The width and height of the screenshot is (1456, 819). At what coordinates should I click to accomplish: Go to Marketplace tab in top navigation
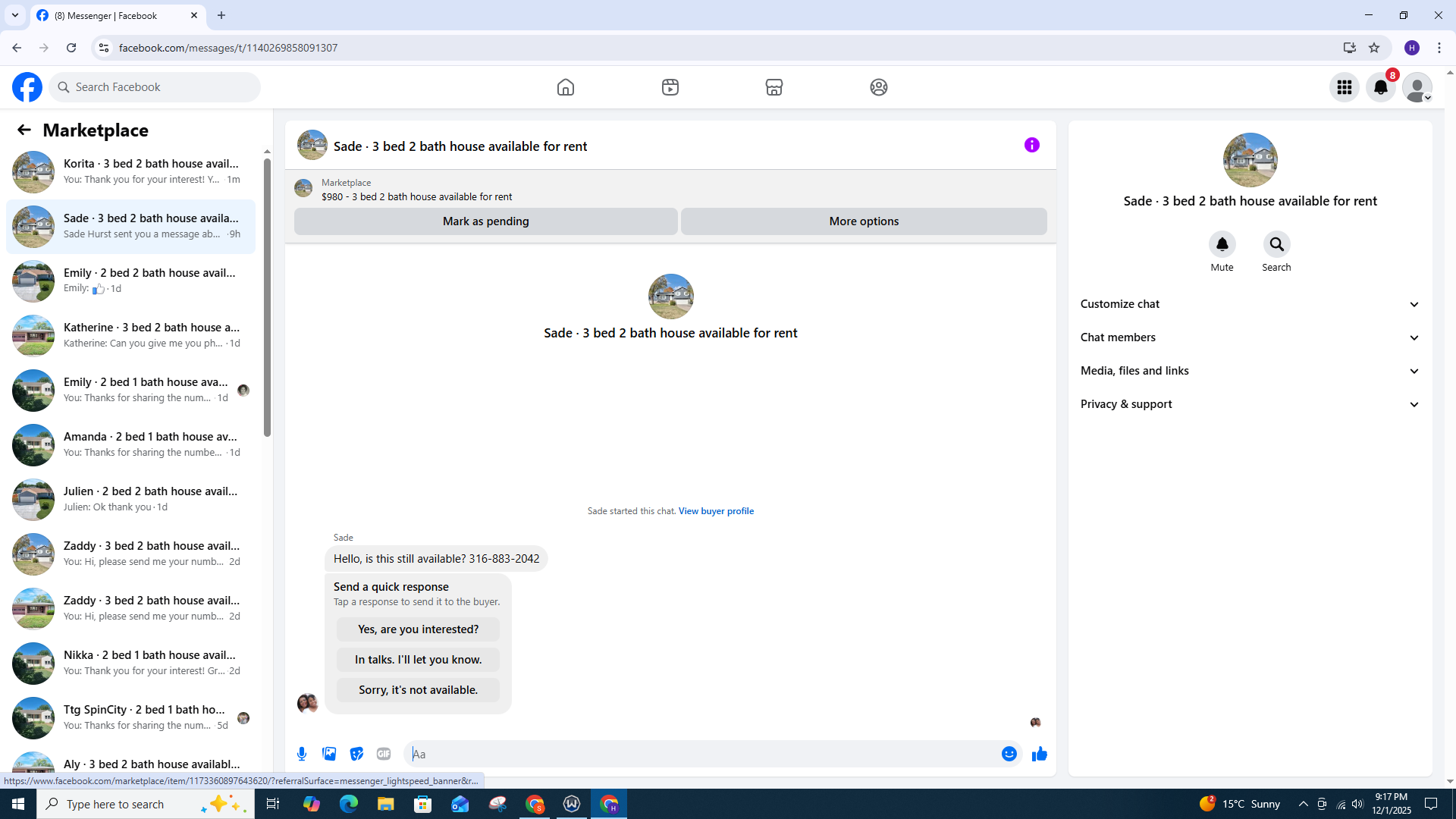(773, 87)
